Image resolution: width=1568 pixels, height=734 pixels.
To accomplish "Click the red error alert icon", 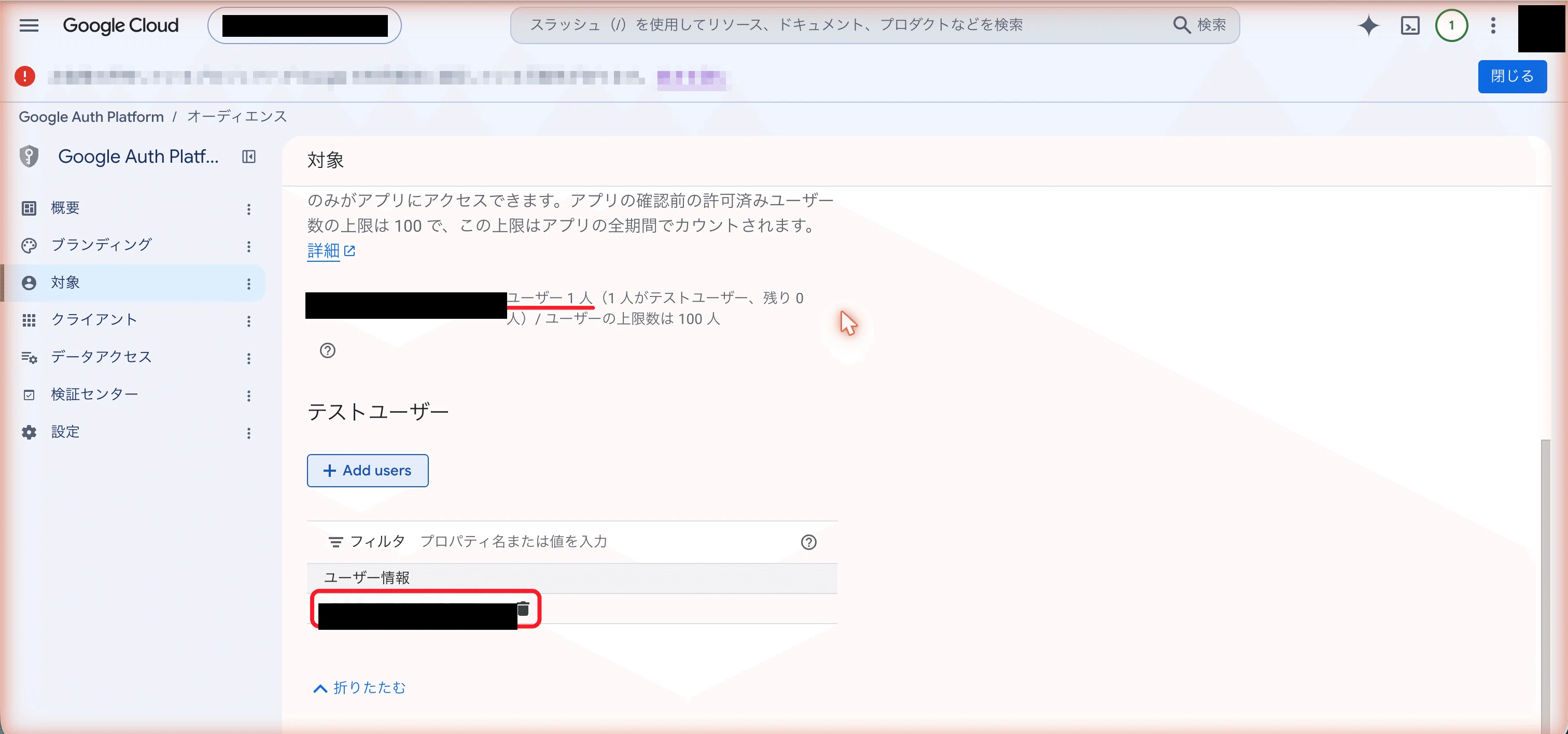I will click(x=25, y=77).
